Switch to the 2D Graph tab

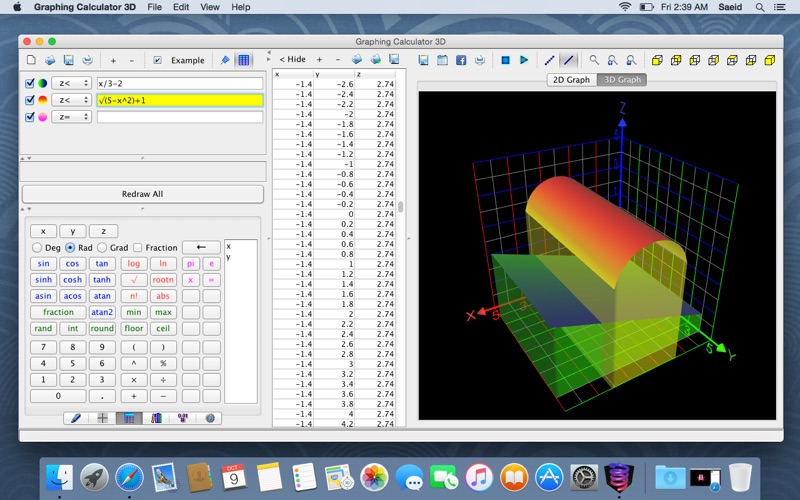tap(570, 80)
